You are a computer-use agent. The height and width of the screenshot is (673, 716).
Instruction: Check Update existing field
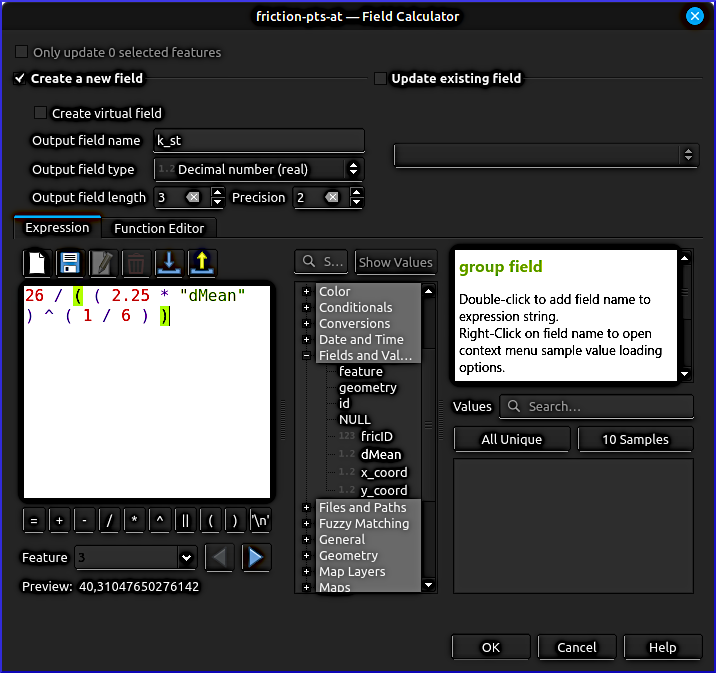[x=380, y=79]
